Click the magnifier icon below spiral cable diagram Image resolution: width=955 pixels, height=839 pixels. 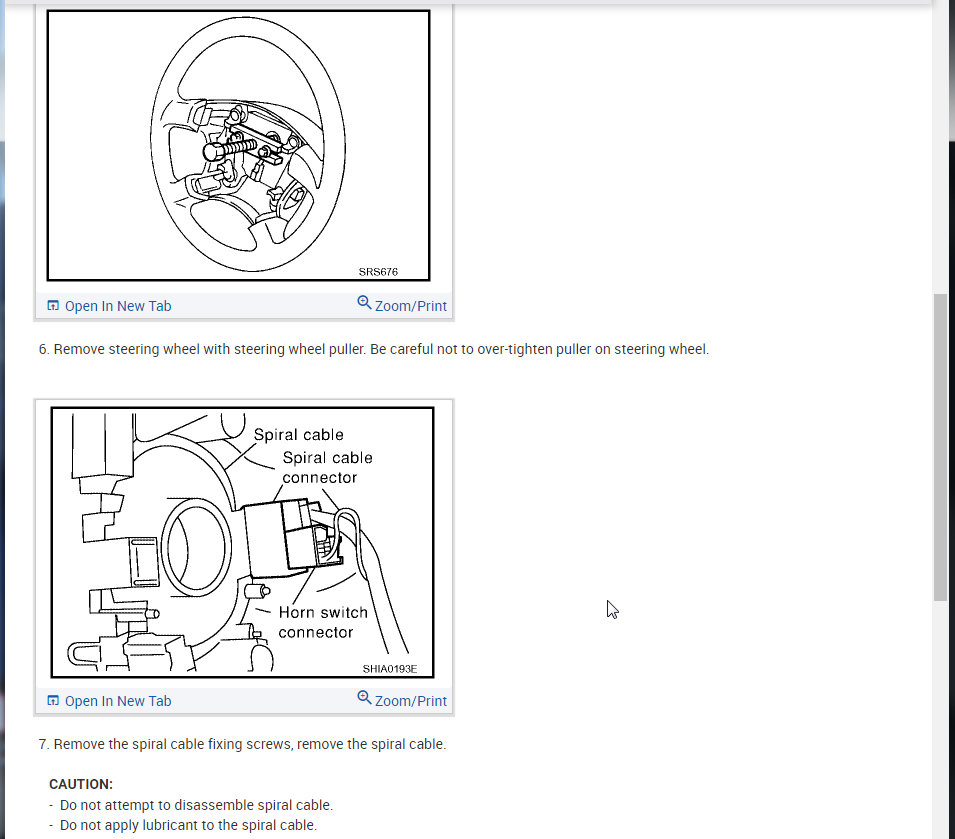point(364,697)
